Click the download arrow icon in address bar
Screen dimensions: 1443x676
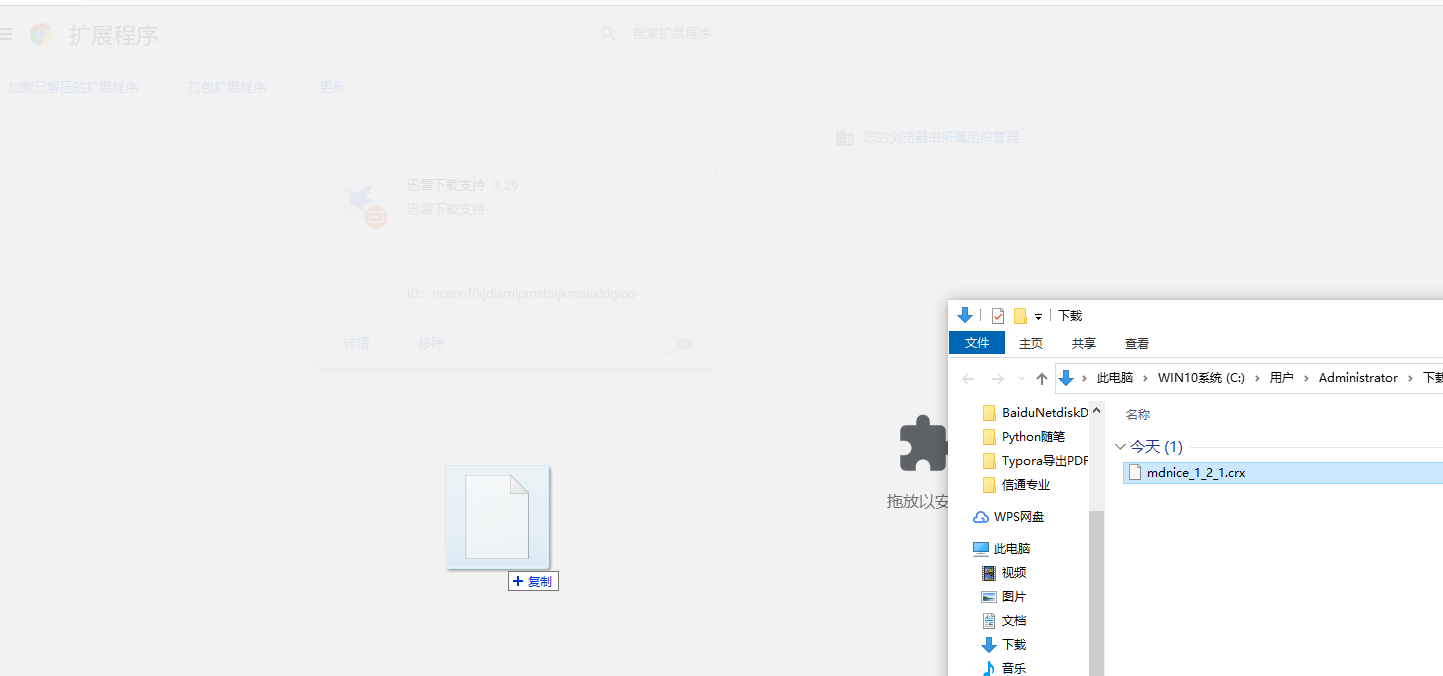click(1066, 378)
